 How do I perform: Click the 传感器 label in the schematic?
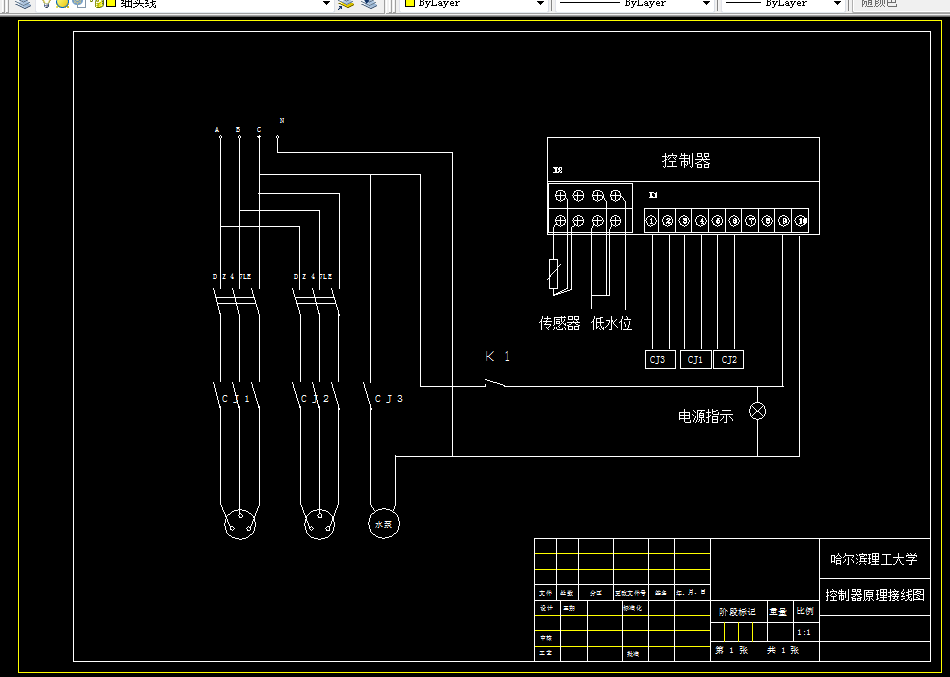558,323
